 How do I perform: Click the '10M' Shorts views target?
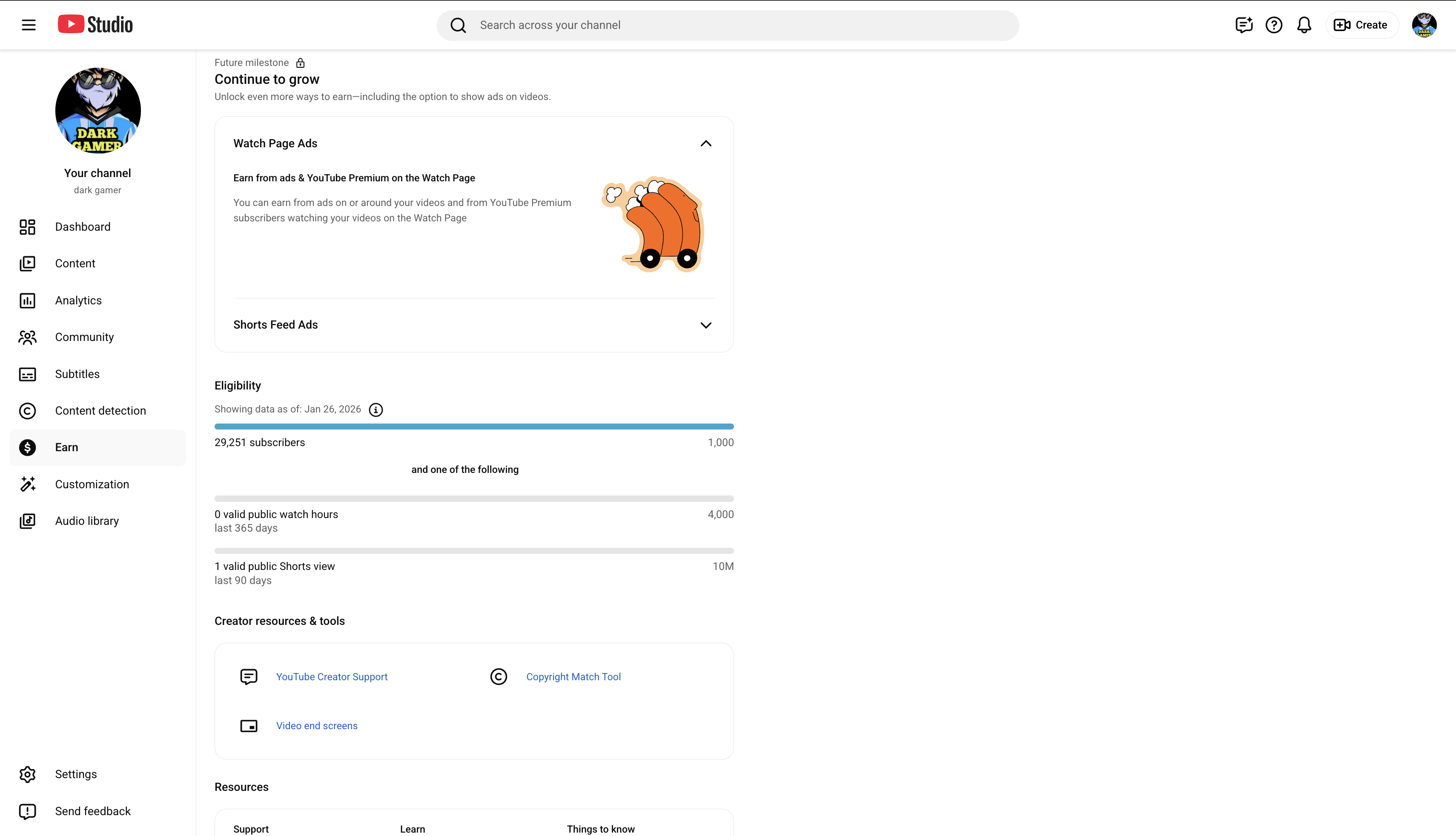[723, 566]
